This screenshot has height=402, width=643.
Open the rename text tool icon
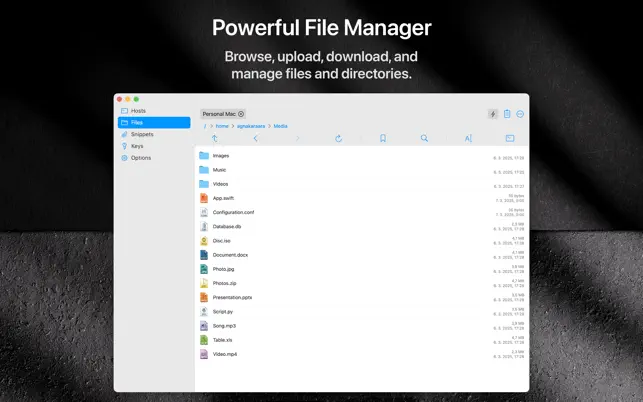468,138
